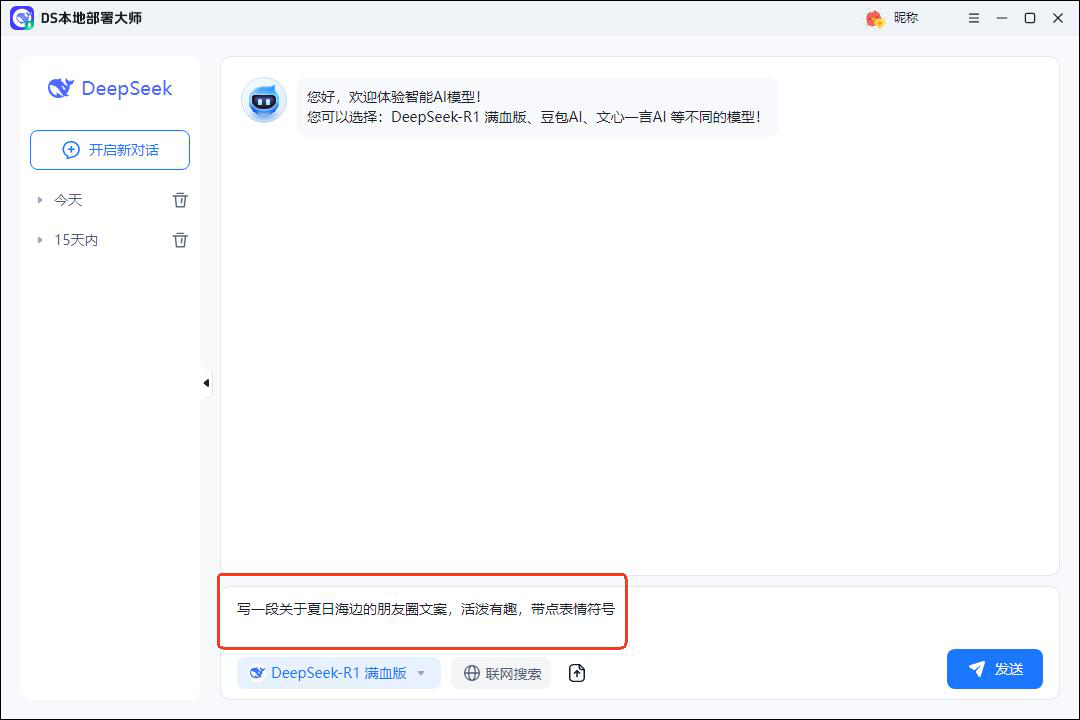Click the send paper-plane icon
Viewport: 1080px width, 720px height.
point(975,669)
